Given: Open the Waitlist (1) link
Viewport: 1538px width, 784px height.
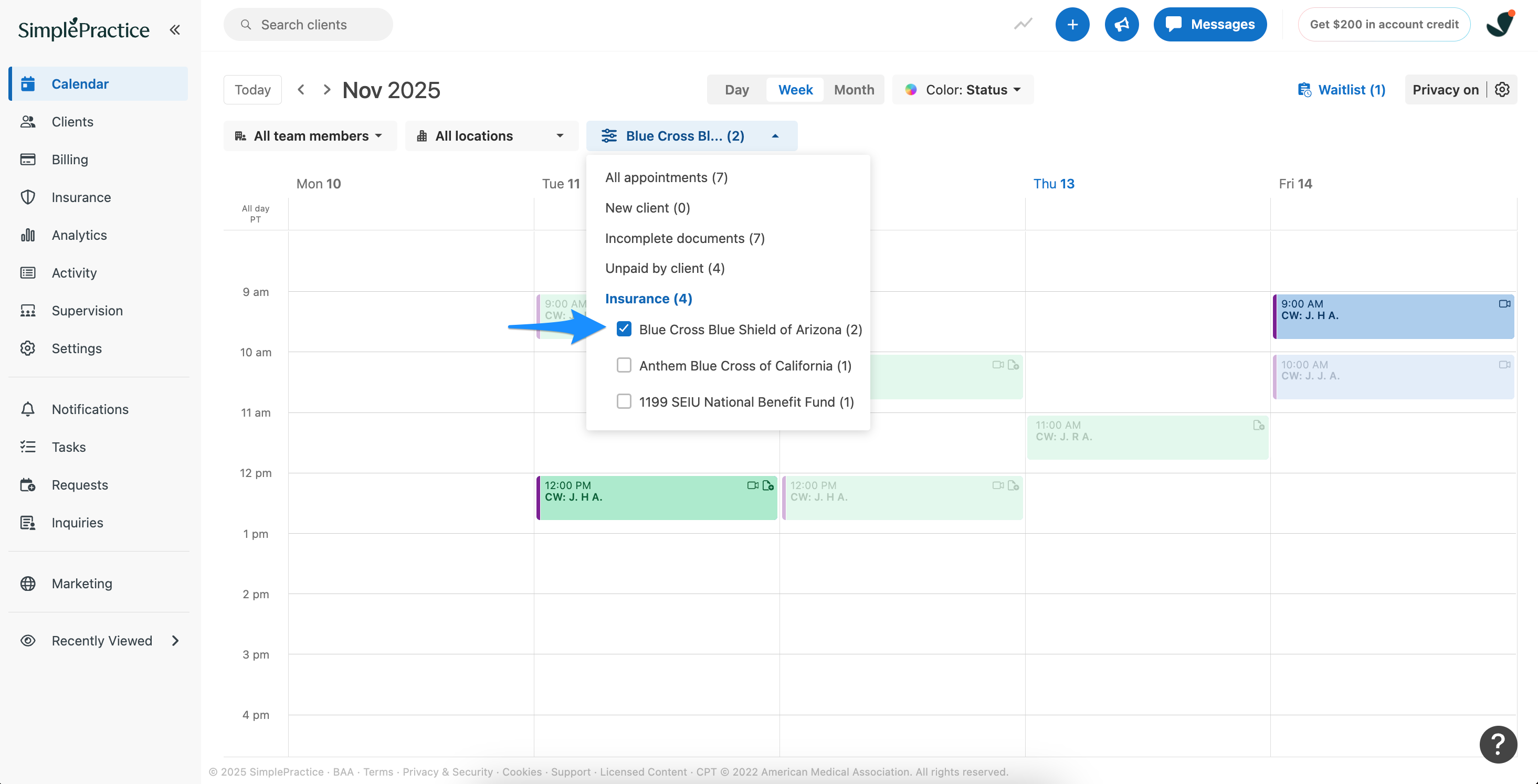Looking at the screenshot, I should 1342,90.
